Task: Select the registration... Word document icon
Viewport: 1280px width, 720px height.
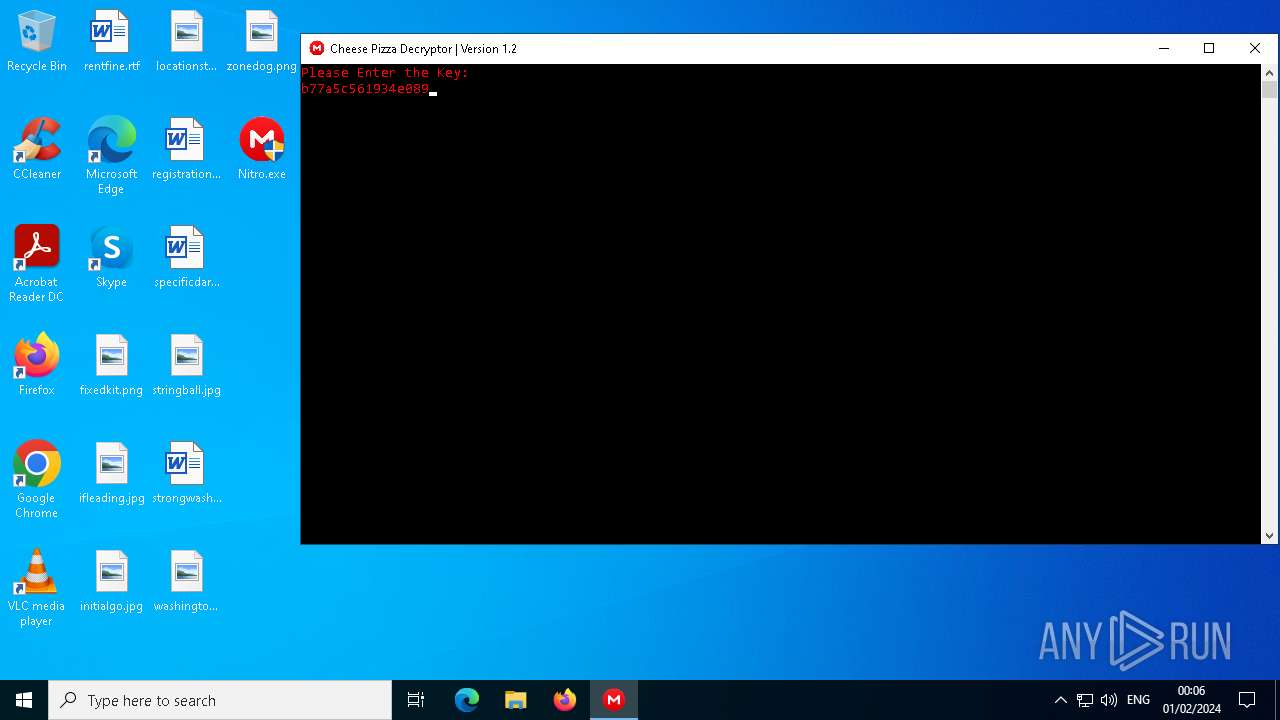Action: tap(186, 150)
